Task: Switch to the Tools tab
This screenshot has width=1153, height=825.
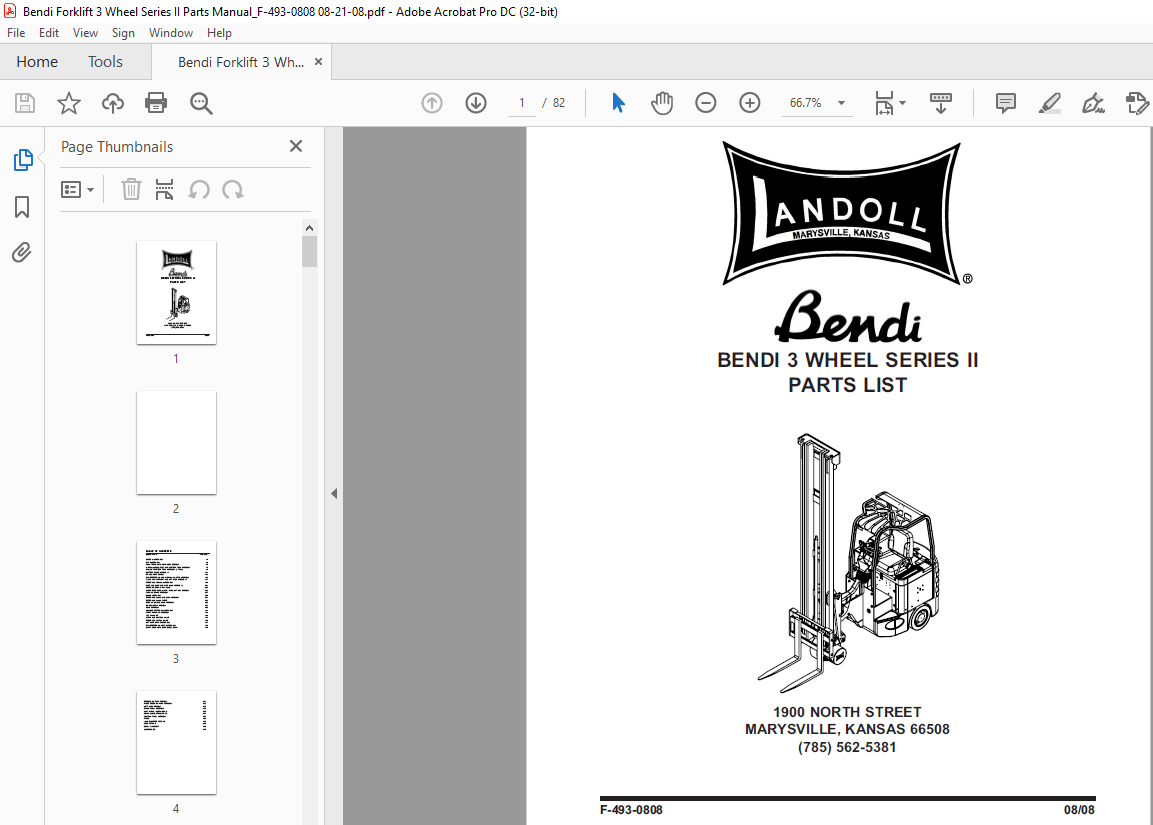Action: [x=105, y=62]
